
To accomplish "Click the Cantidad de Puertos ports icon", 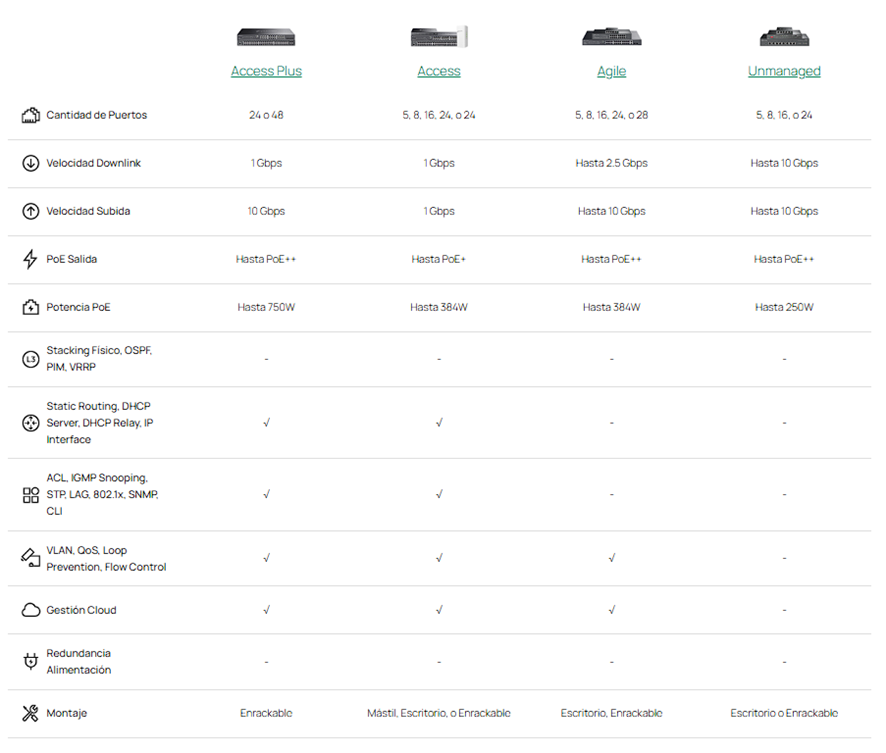I will point(30,115).
